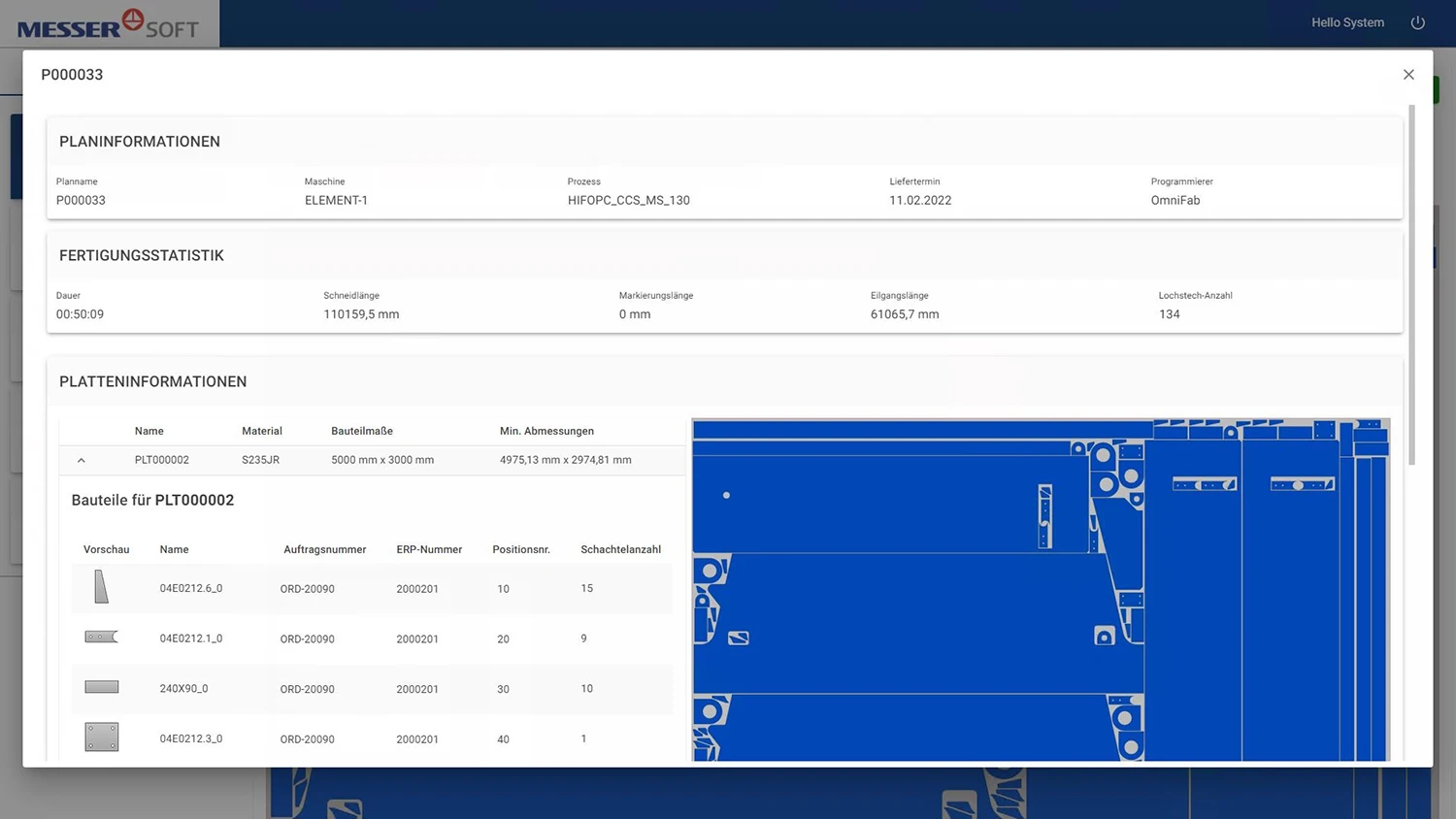
Task: Open the 04E0212.1_0 part preview thumbnail
Action: pos(101,638)
